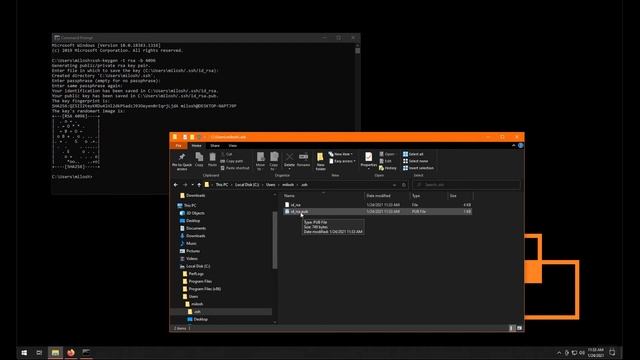
Task: Click the Command Prompt taskbar icon
Action: tap(86, 353)
